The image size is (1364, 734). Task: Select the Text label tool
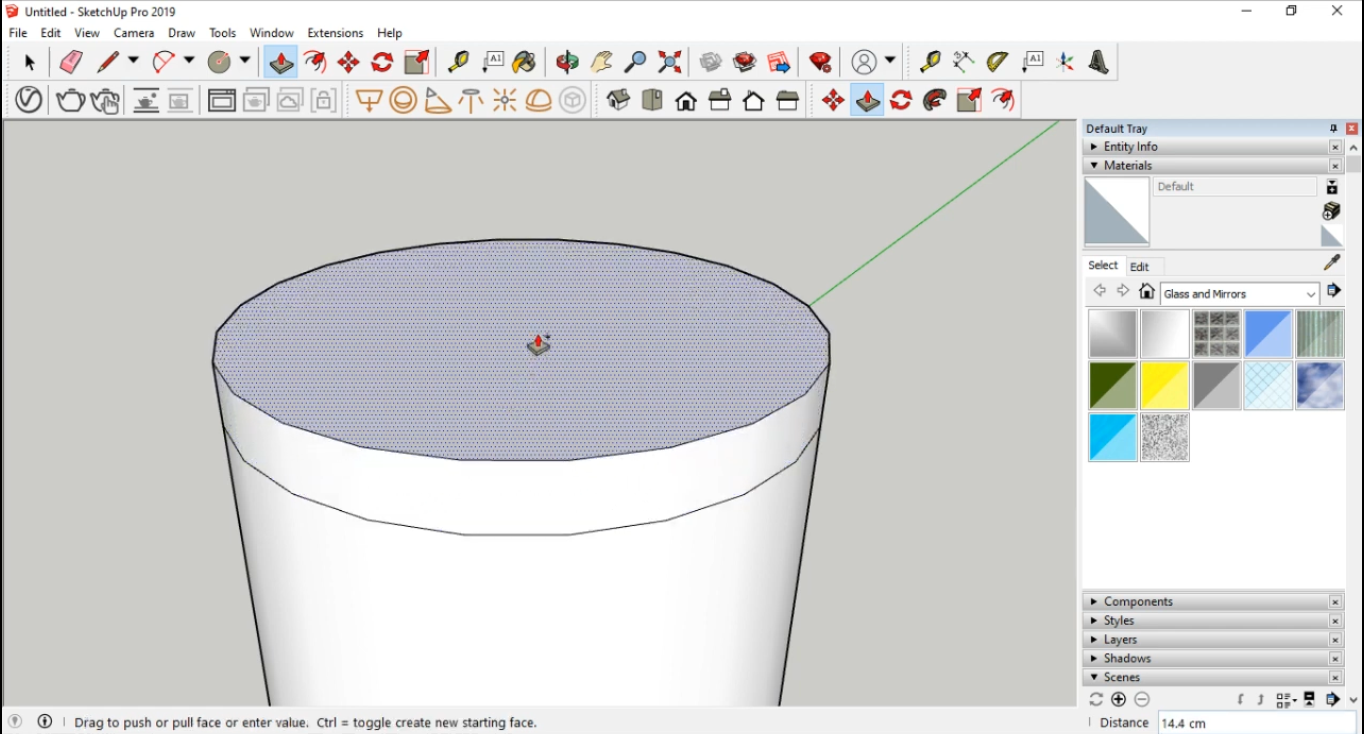click(x=493, y=63)
